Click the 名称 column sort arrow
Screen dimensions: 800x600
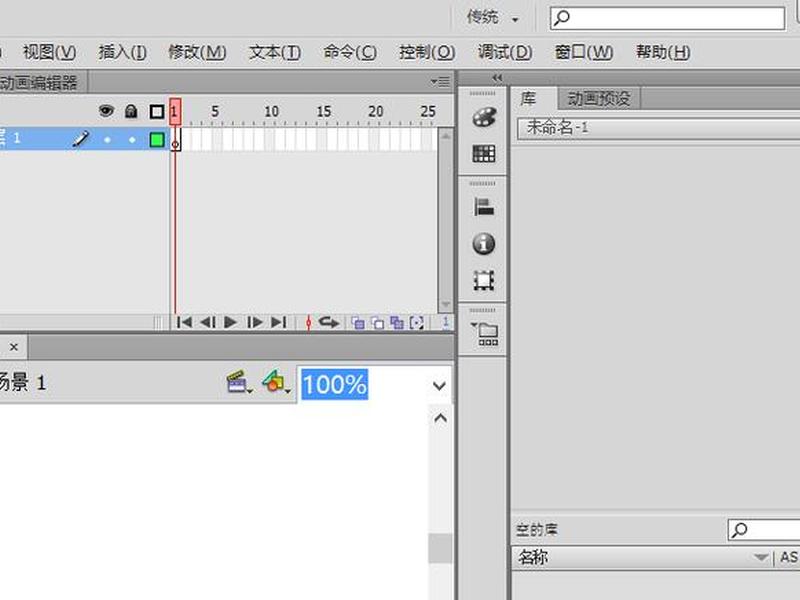(761, 557)
